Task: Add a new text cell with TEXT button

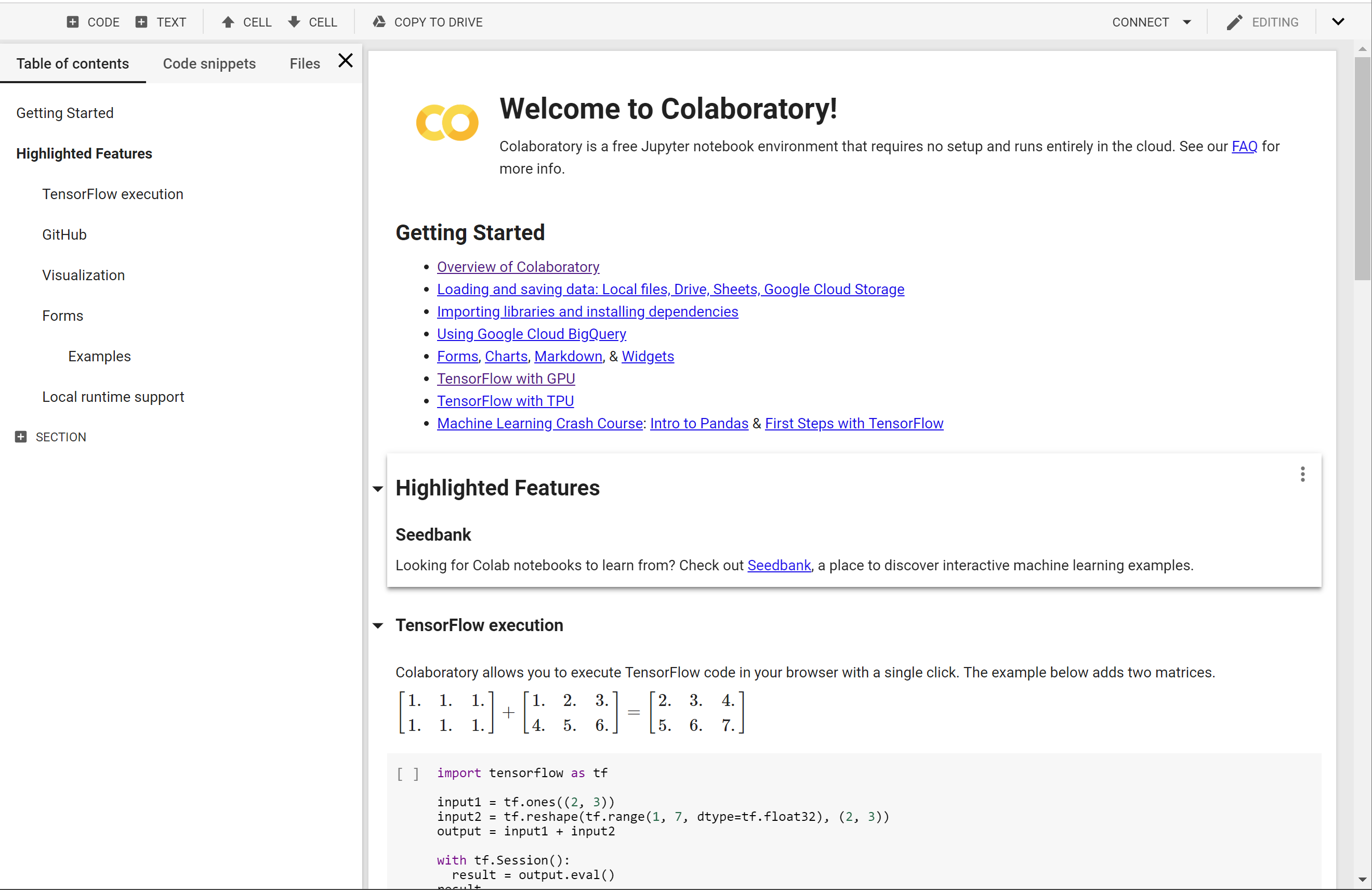Action: tap(161, 22)
